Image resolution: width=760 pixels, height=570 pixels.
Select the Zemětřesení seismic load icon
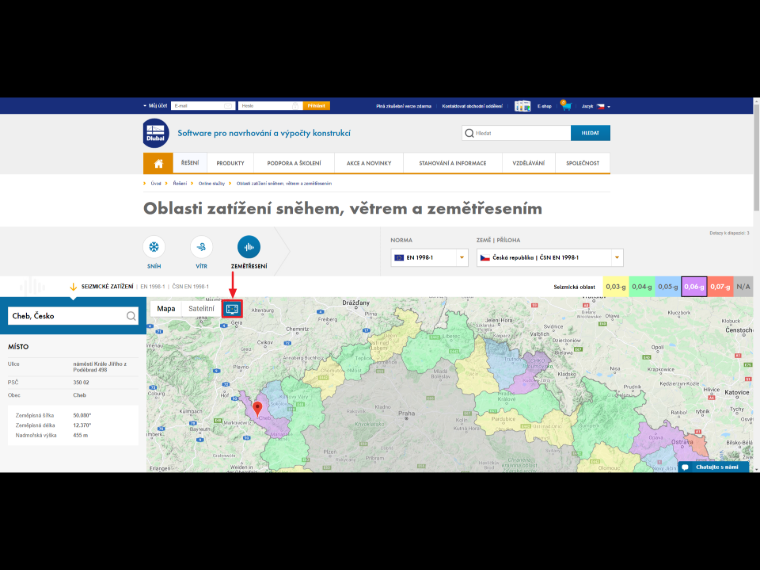click(249, 247)
